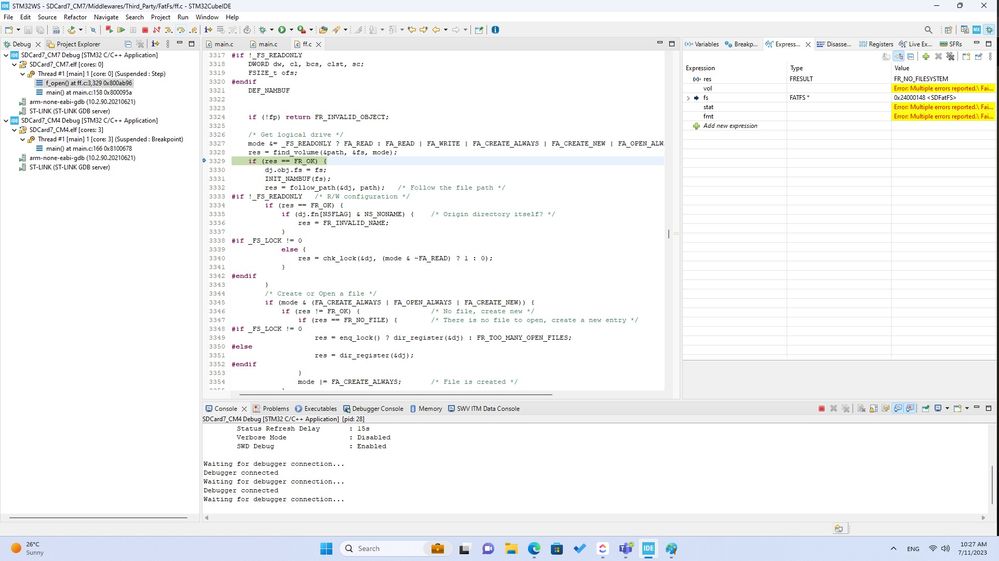
Task: Switch to the Memory tab
Action: 426,409
